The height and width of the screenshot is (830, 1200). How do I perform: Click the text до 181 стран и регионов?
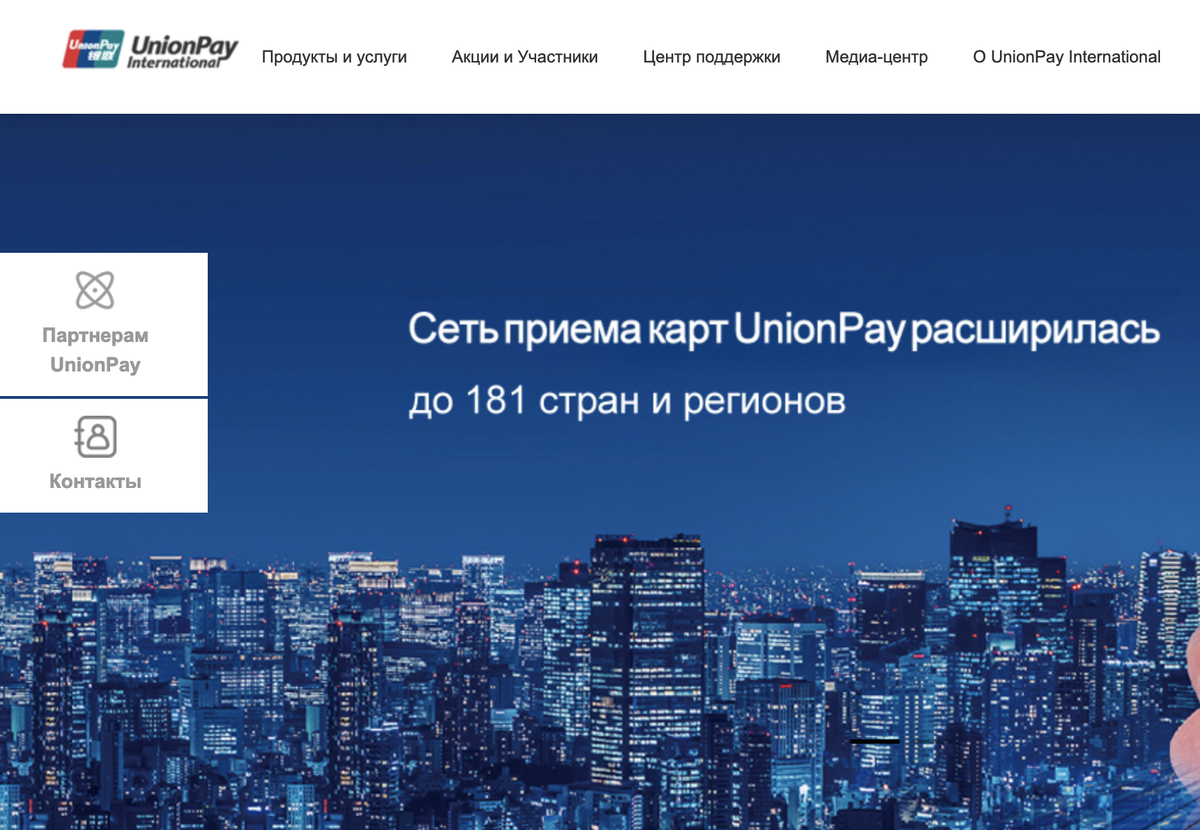[x=627, y=401]
